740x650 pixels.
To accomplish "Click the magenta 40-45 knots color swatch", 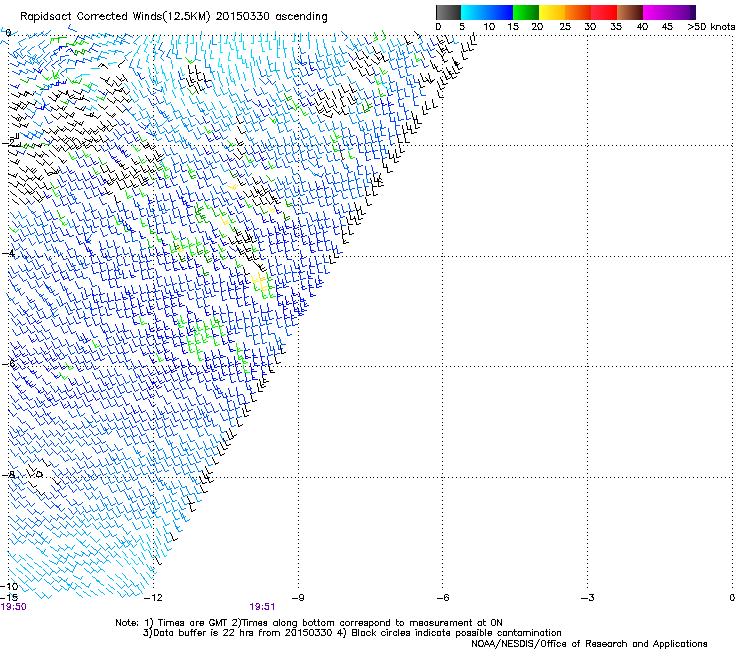I will [656, 12].
